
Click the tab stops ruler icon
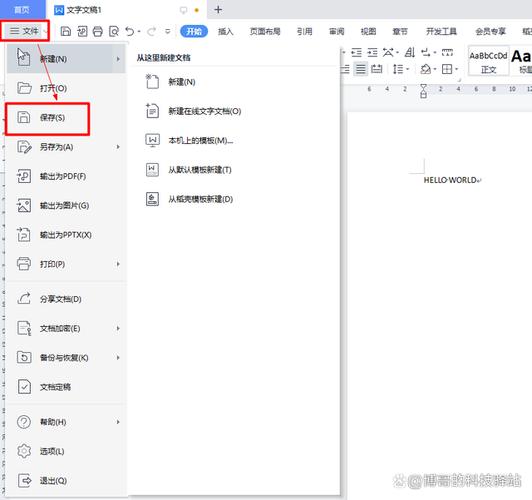coord(447,52)
